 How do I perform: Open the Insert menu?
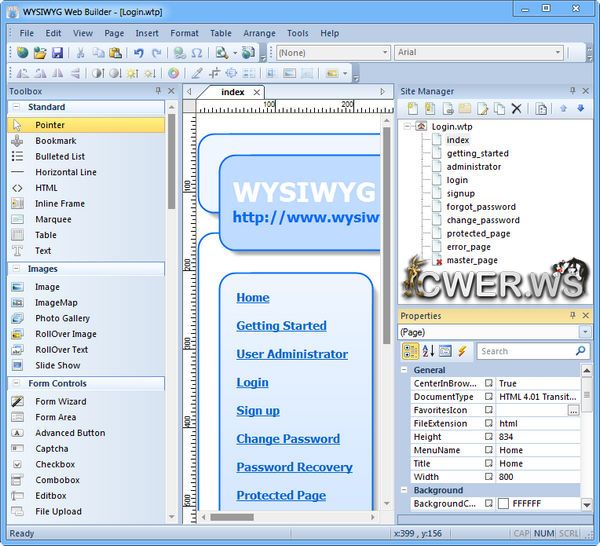147,33
